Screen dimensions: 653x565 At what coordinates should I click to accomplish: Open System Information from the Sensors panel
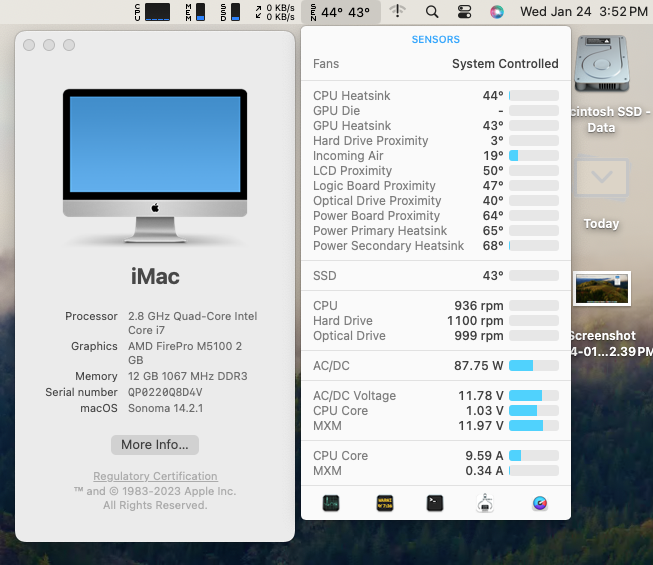click(485, 503)
